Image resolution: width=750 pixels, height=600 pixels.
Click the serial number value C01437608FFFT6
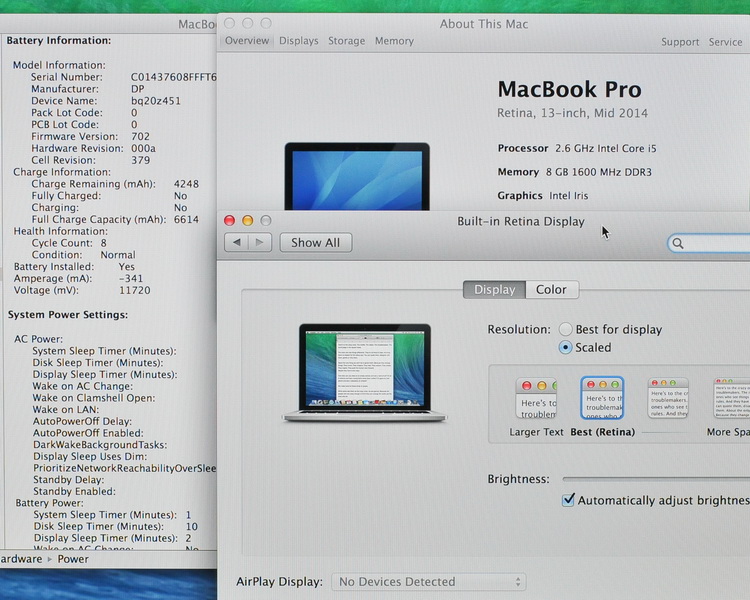coord(174,77)
